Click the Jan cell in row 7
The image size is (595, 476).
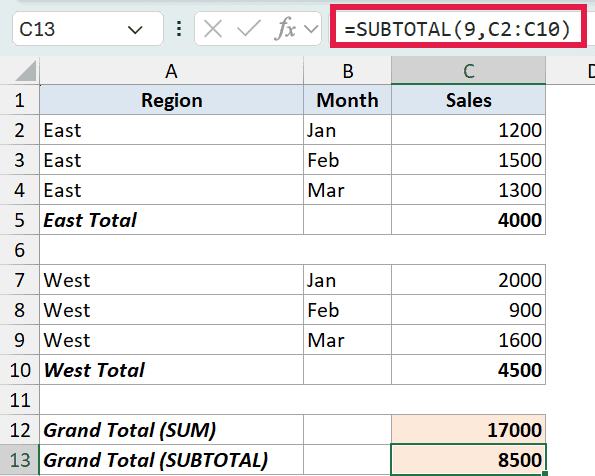click(x=348, y=280)
